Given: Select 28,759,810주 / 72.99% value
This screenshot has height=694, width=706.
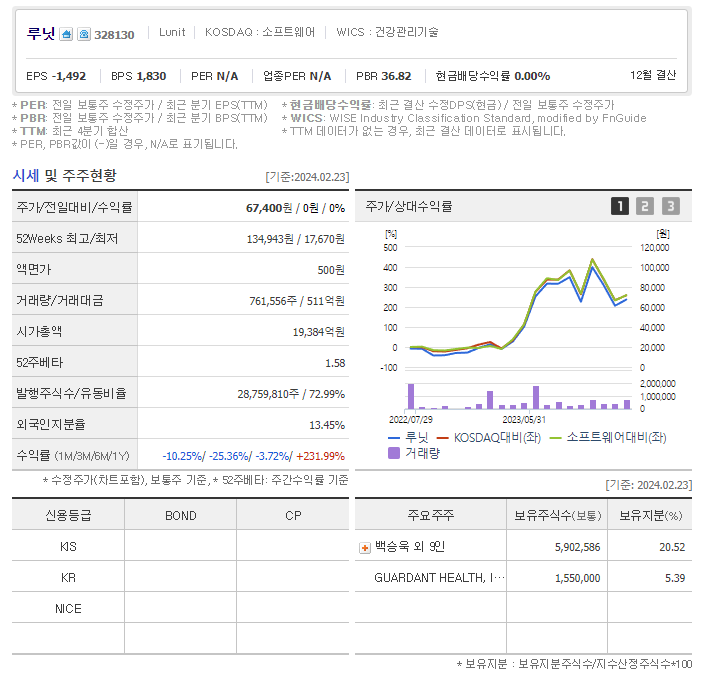Looking at the screenshot, I should (x=291, y=394).
